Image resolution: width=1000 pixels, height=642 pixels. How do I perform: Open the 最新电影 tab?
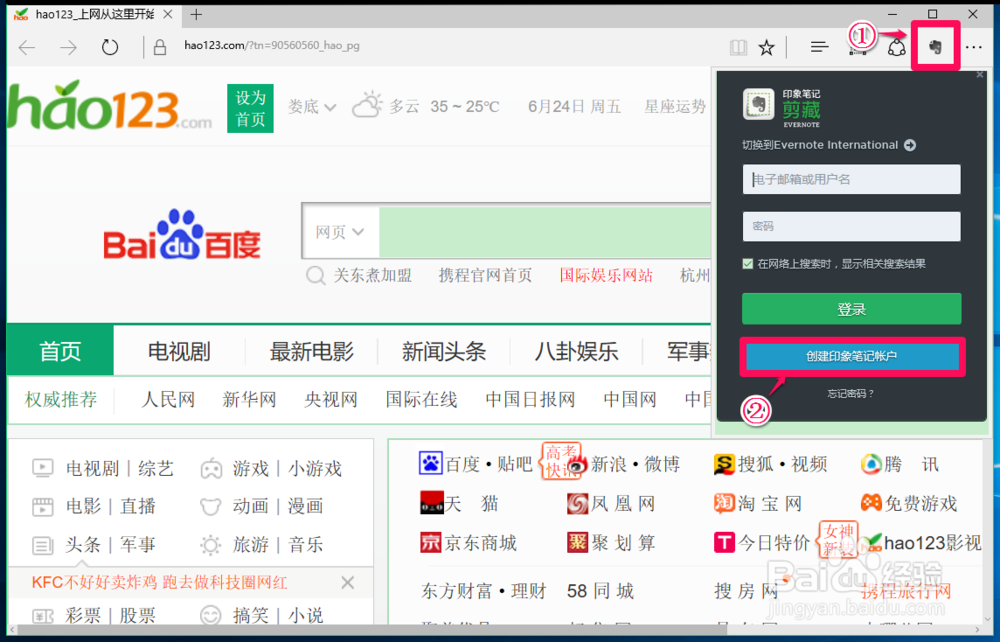click(311, 351)
